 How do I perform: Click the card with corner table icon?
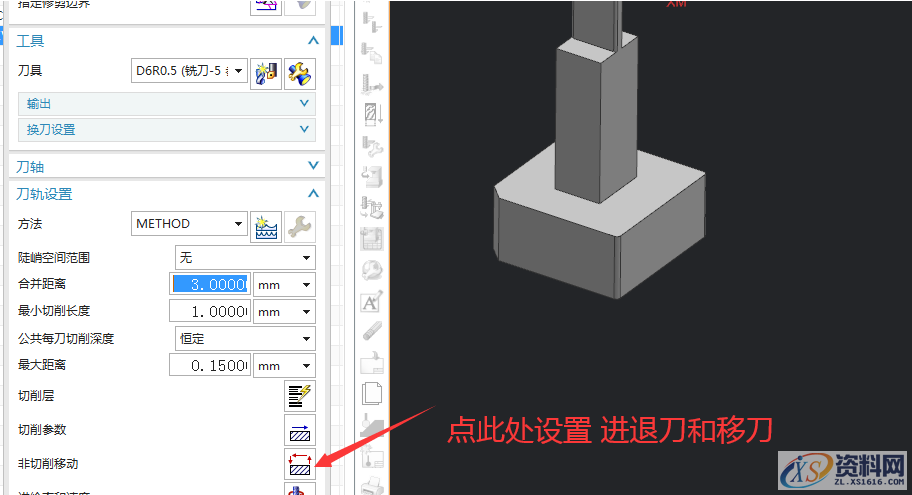[372, 363]
